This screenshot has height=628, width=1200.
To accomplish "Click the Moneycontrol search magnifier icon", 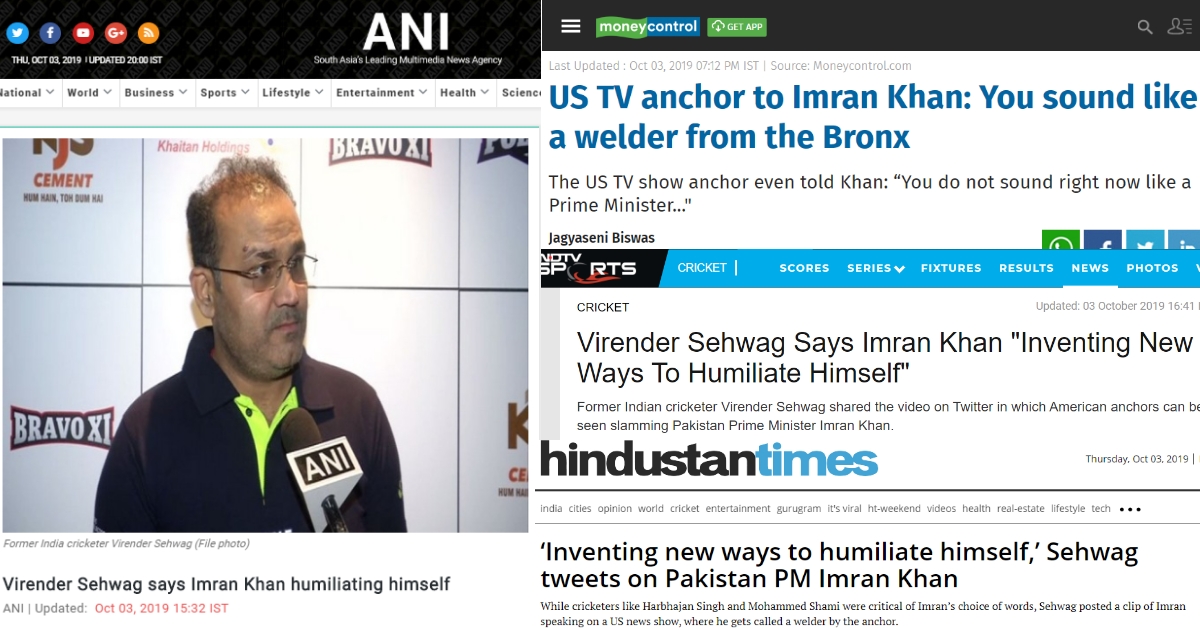I will [1145, 27].
